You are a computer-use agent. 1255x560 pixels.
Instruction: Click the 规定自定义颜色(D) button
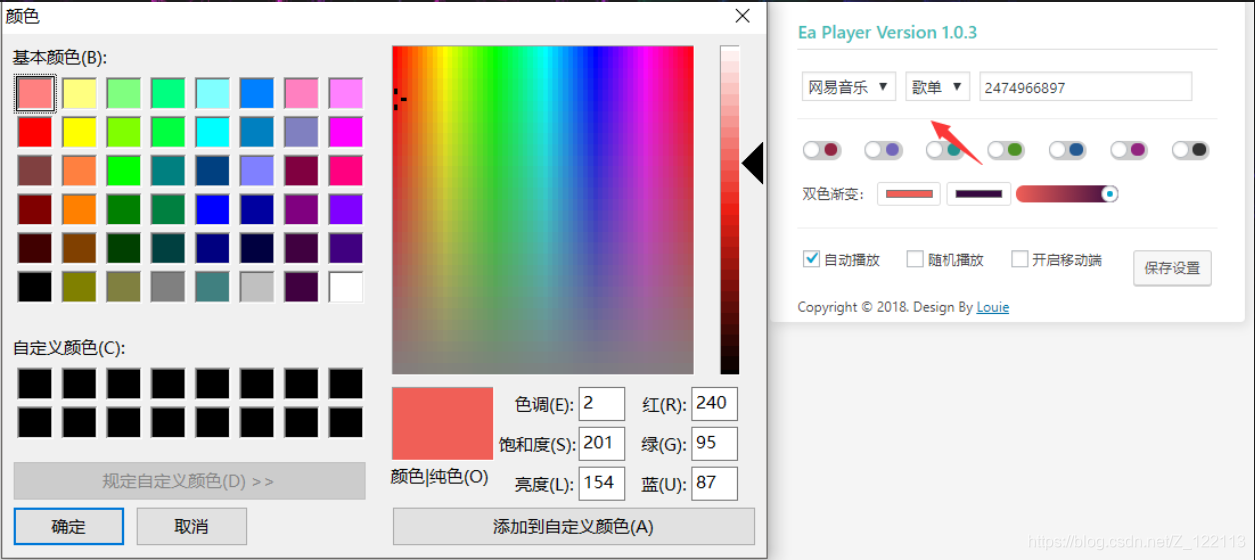tap(189, 481)
